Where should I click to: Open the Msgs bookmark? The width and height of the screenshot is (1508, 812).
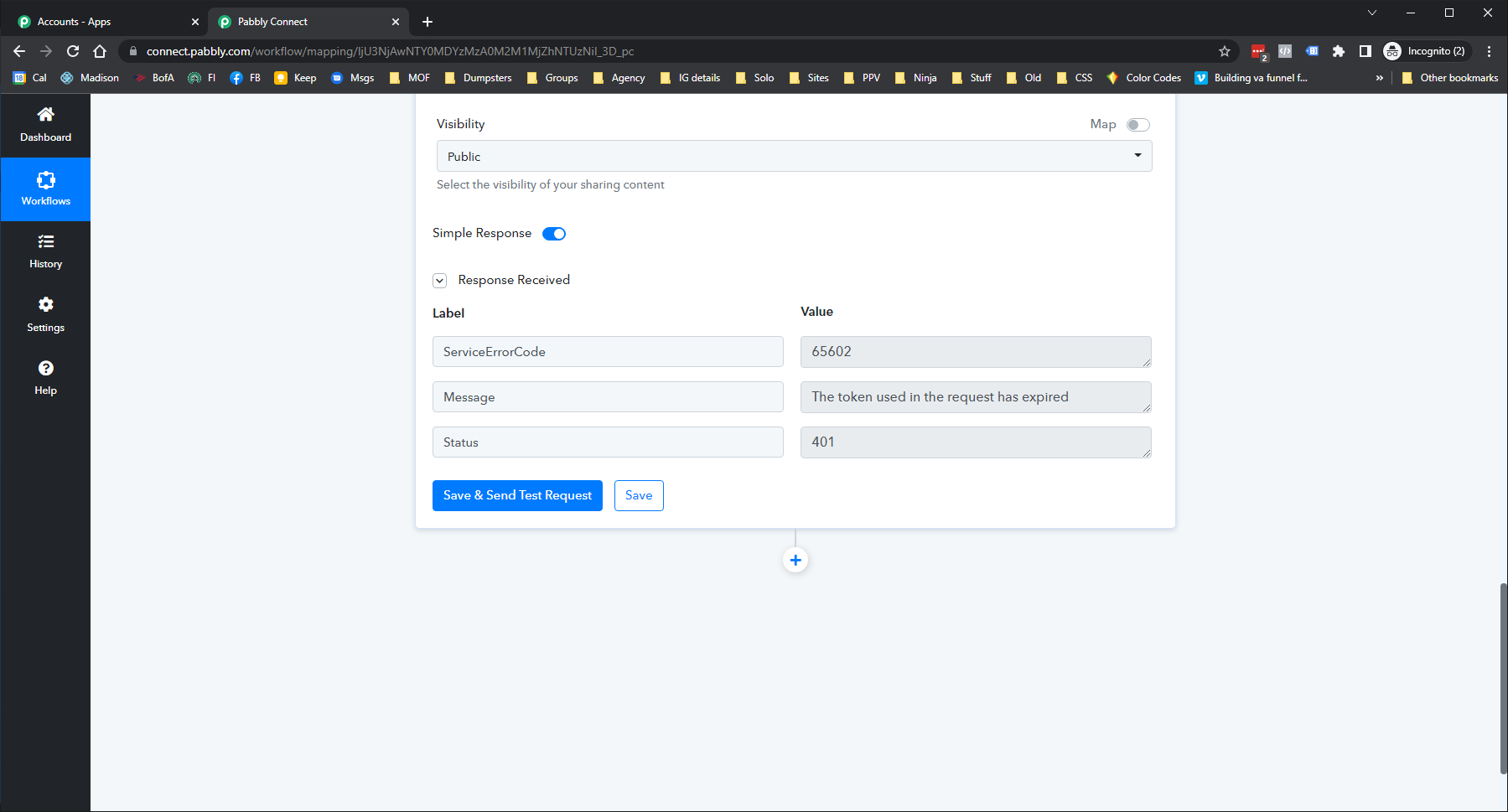coord(352,78)
